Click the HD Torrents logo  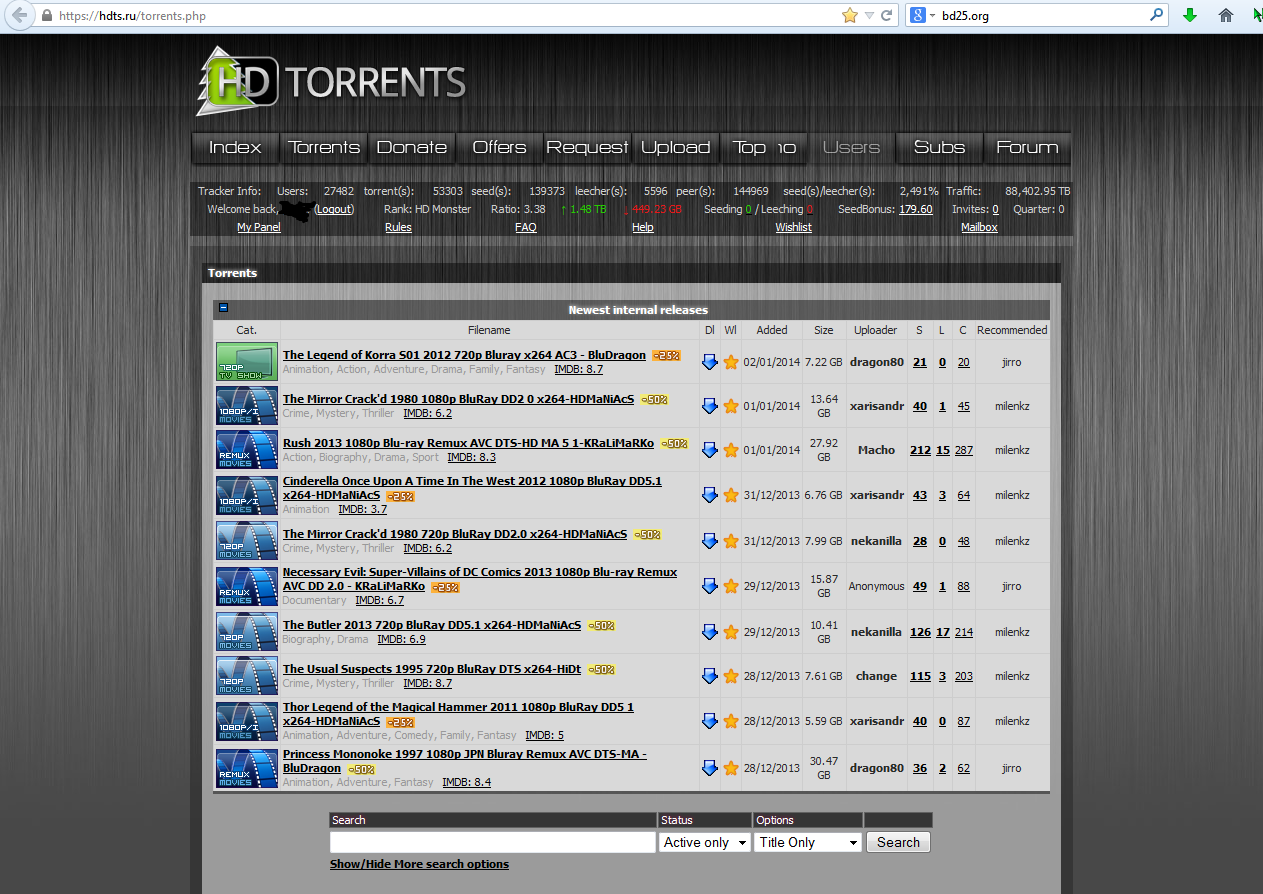[331, 81]
